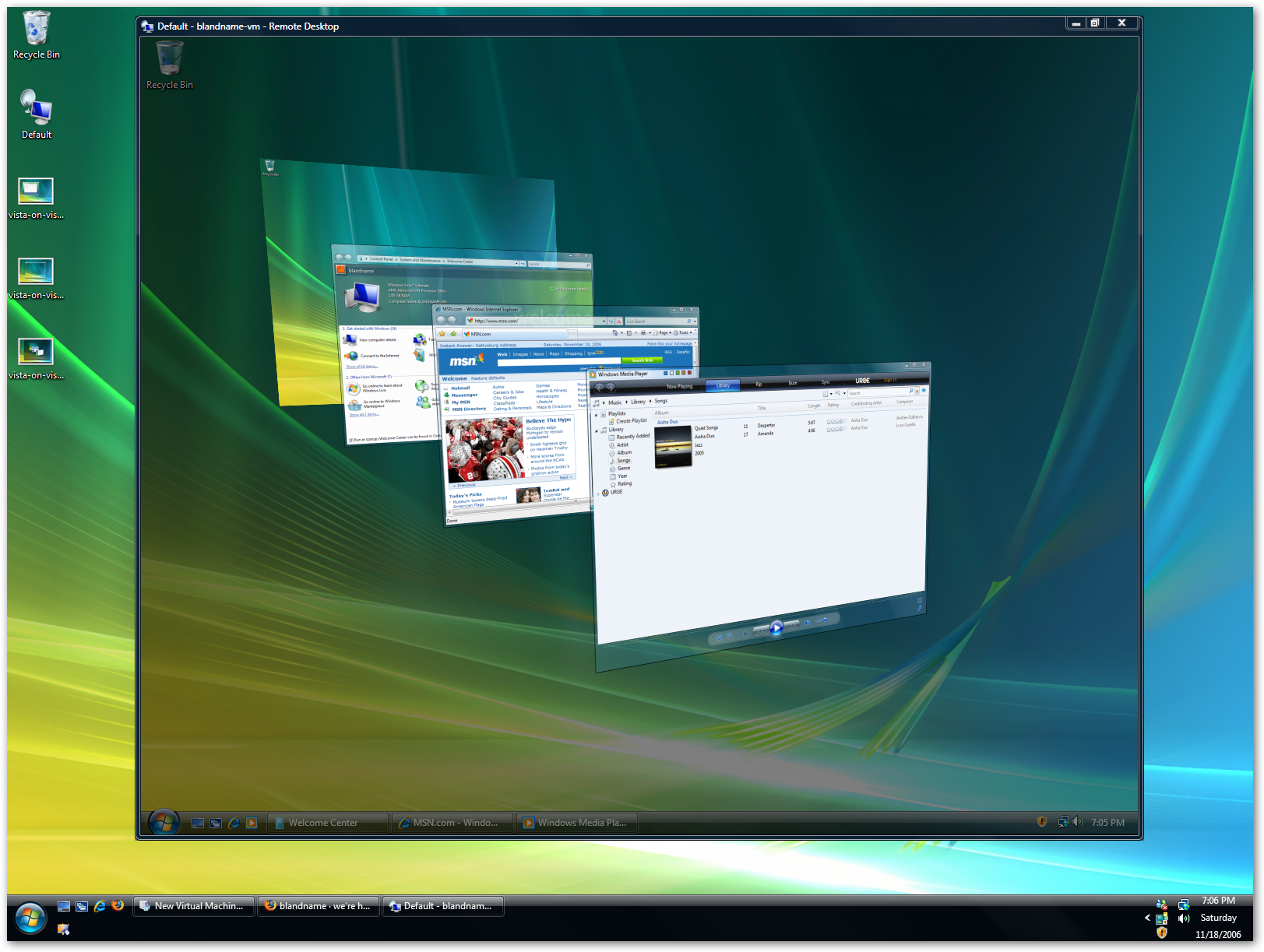The height and width of the screenshot is (952, 1264).
Task: Click Windows Media Pla... remote taskbar button
Action: coord(577,823)
